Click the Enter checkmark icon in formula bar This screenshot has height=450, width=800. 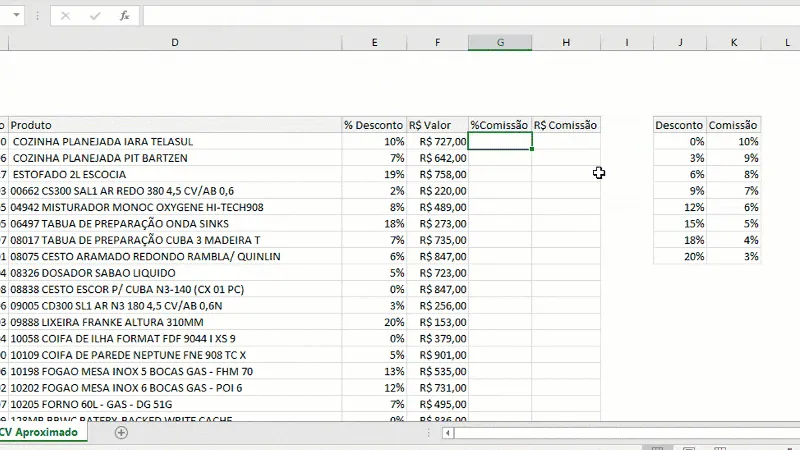[95, 16]
